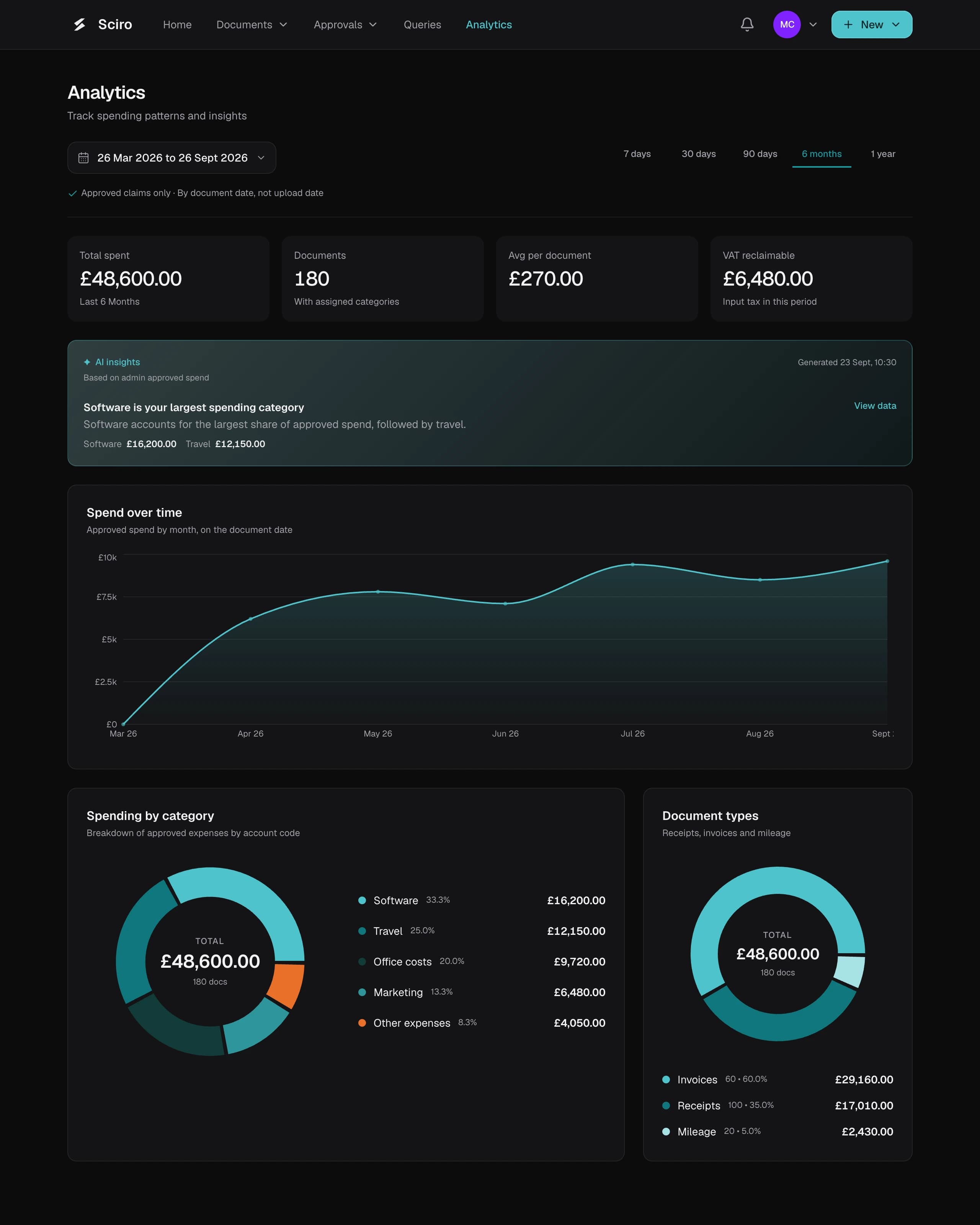Select the 90 days range tab
980x1225 pixels.
coord(760,154)
